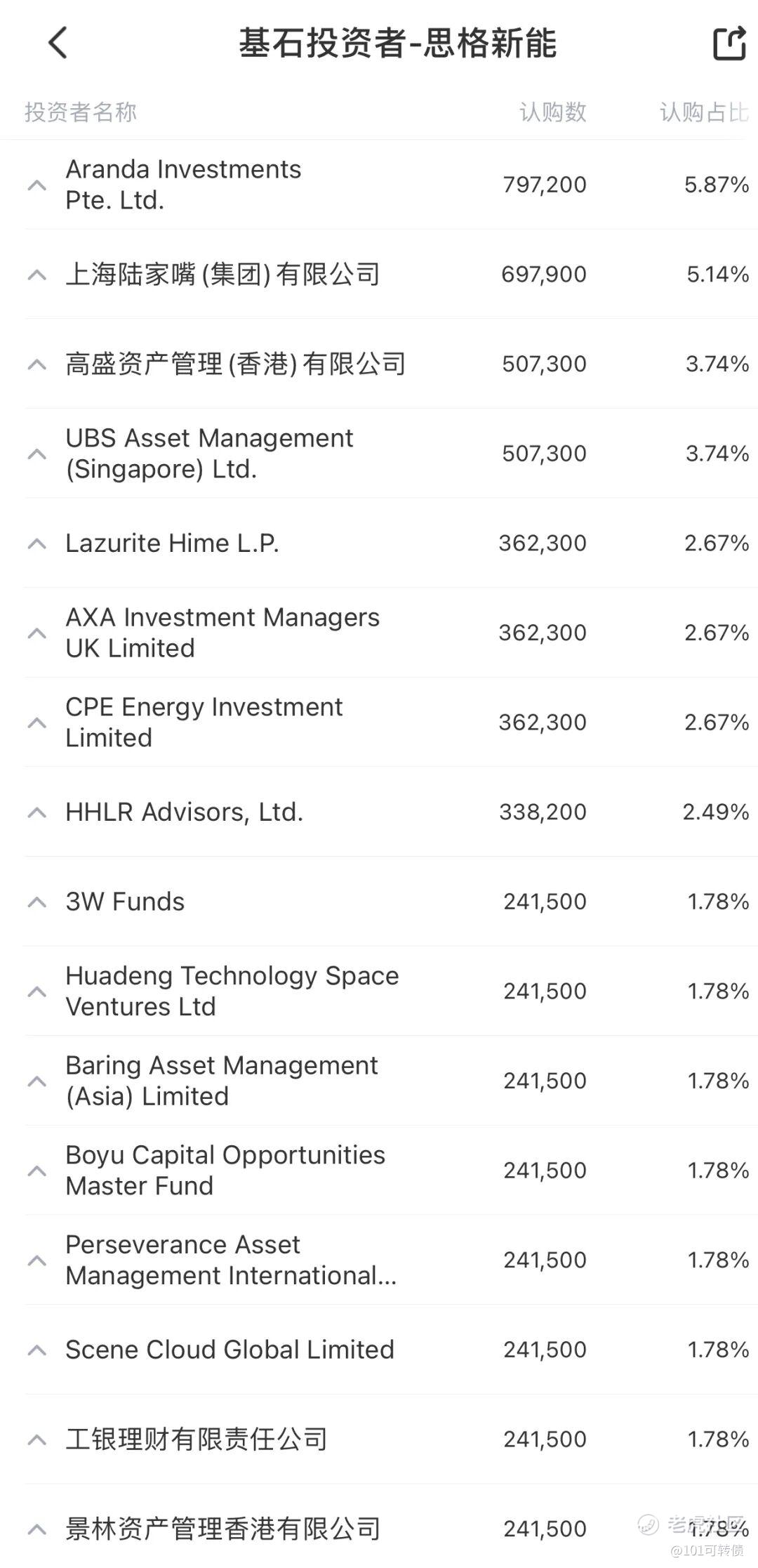The image size is (758, 1568).
Task: Open Baring Asset Management (Asia) Limited entry
Action: pos(222,1081)
